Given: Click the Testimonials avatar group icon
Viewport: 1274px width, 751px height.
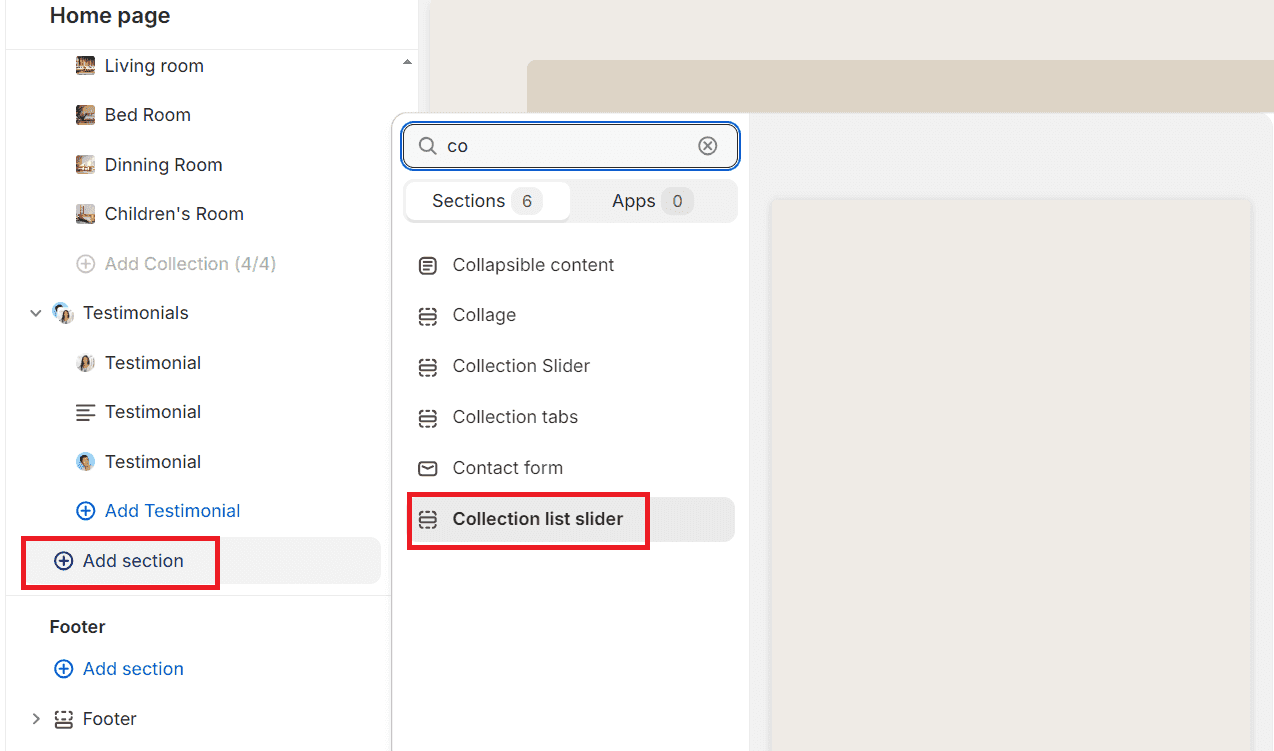Looking at the screenshot, I should (63, 314).
